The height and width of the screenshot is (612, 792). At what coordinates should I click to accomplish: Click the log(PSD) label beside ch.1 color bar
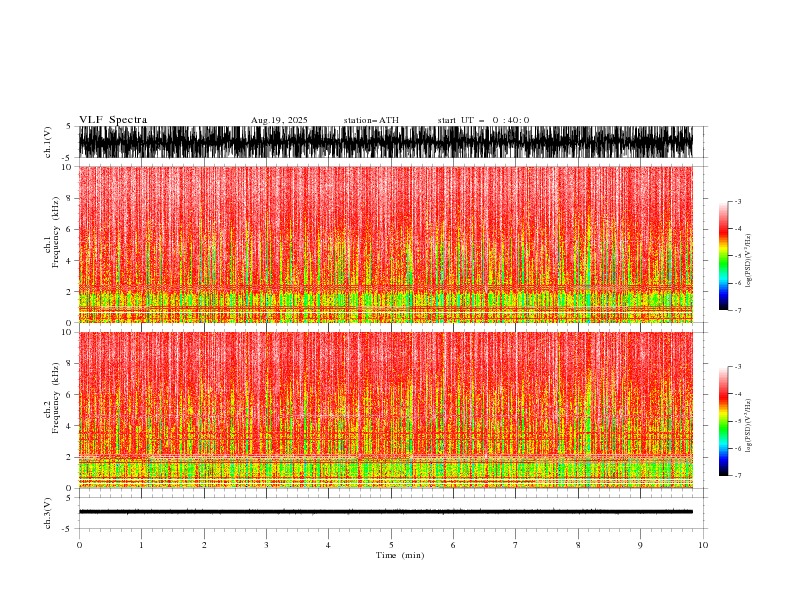pos(749,261)
